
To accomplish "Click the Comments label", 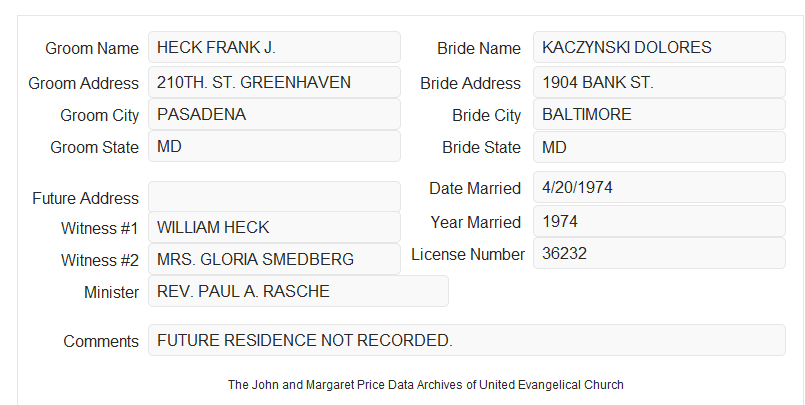I will (101, 341).
